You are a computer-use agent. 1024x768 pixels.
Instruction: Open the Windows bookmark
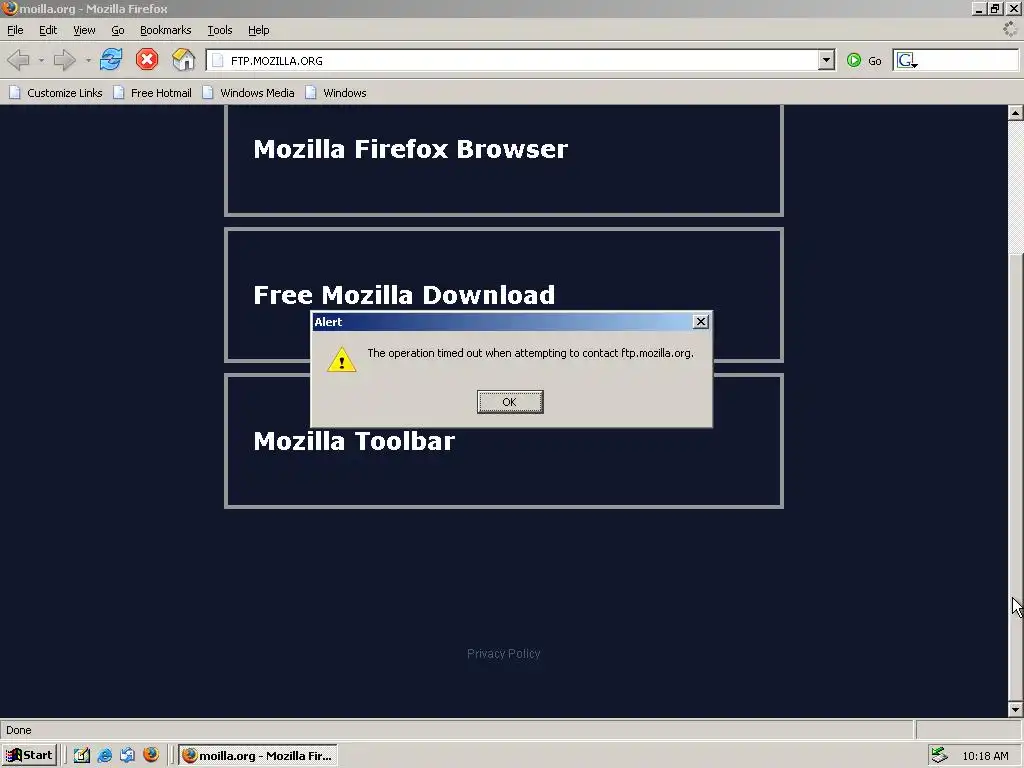[336, 93]
